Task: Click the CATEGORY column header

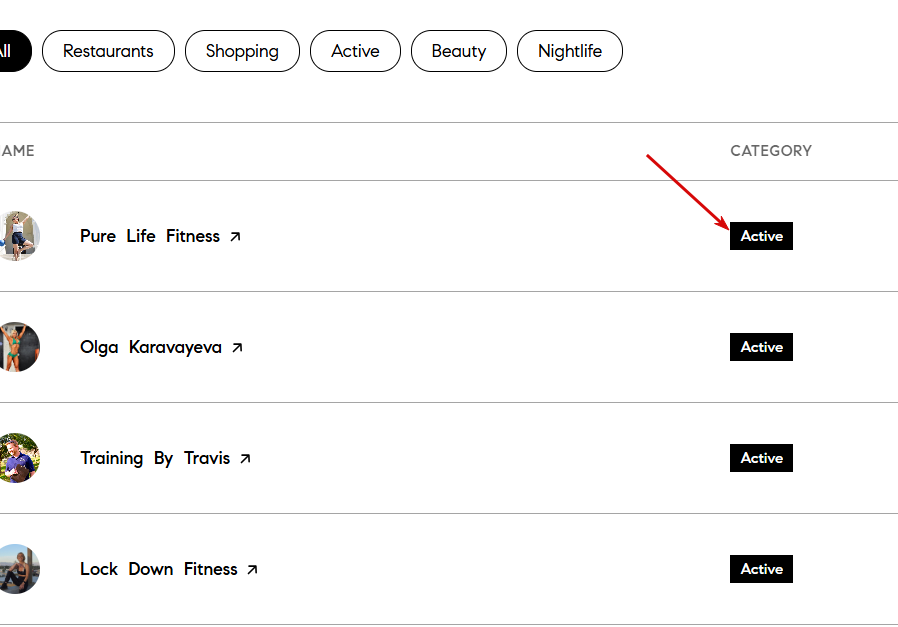Action: (x=771, y=151)
